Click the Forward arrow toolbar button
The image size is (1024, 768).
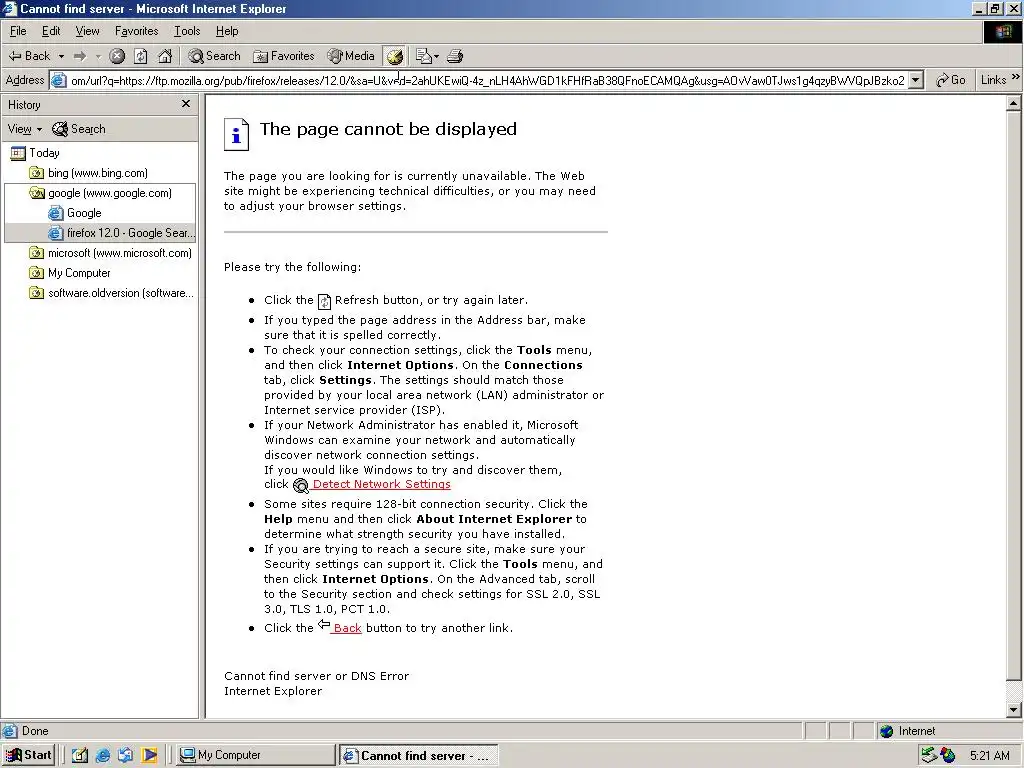pos(80,56)
